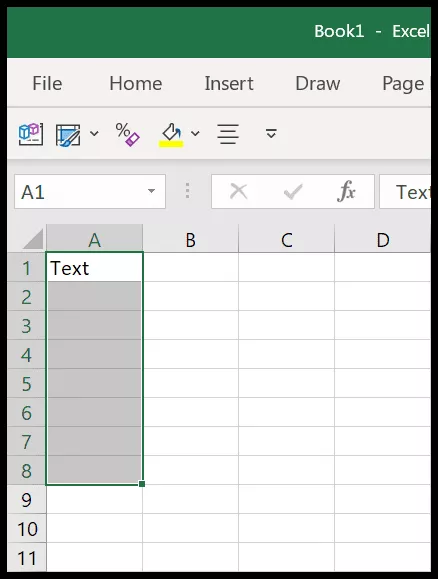Open the customize quick access toolbar arrow
Viewport: 438px width, 579px height.
point(271,133)
